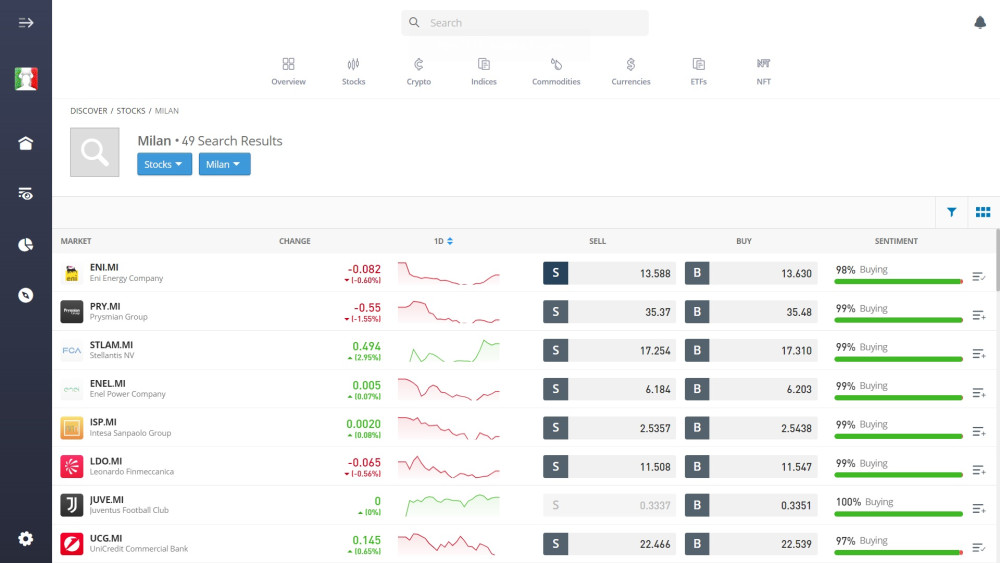
Task: Open the user profile avatar
Action: point(26,78)
